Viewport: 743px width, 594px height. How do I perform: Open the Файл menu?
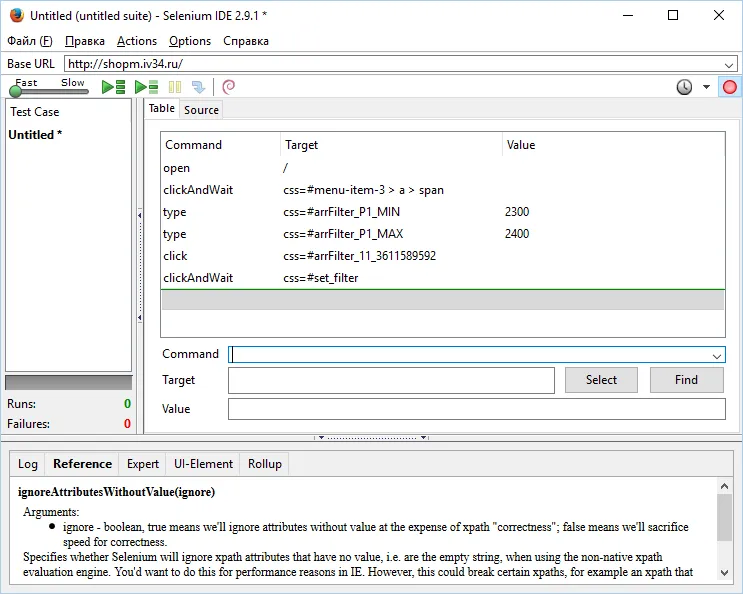(30, 41)
